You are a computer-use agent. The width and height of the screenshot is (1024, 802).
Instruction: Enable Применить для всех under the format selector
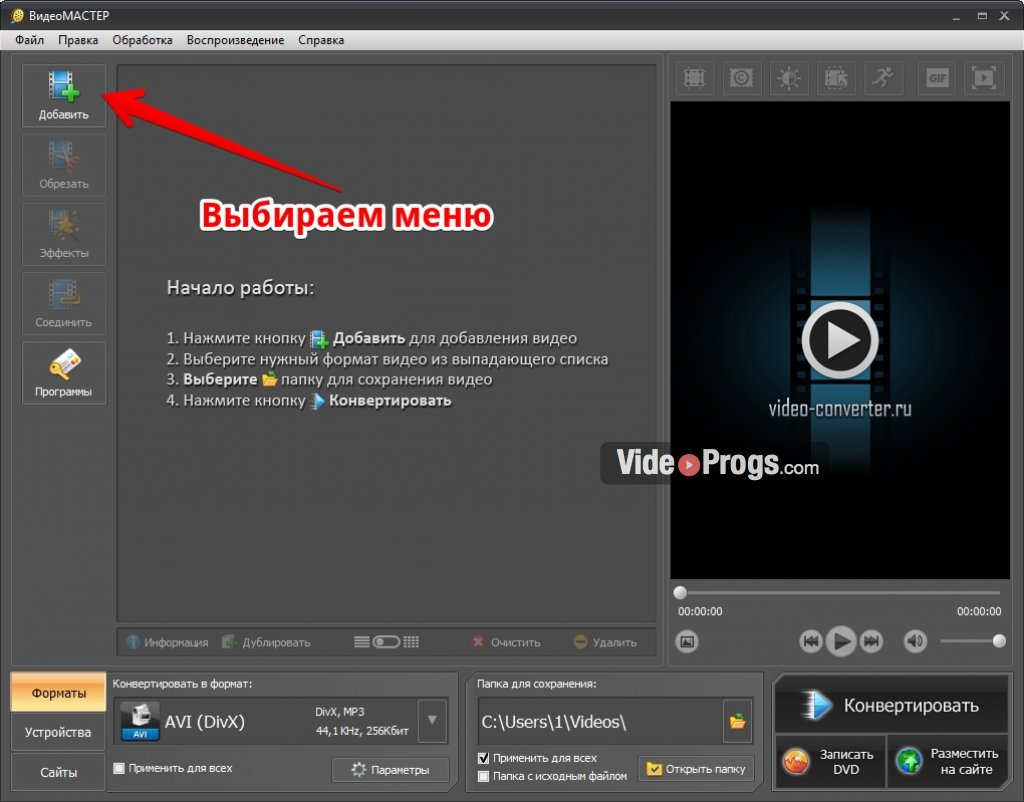coord(119,768)
